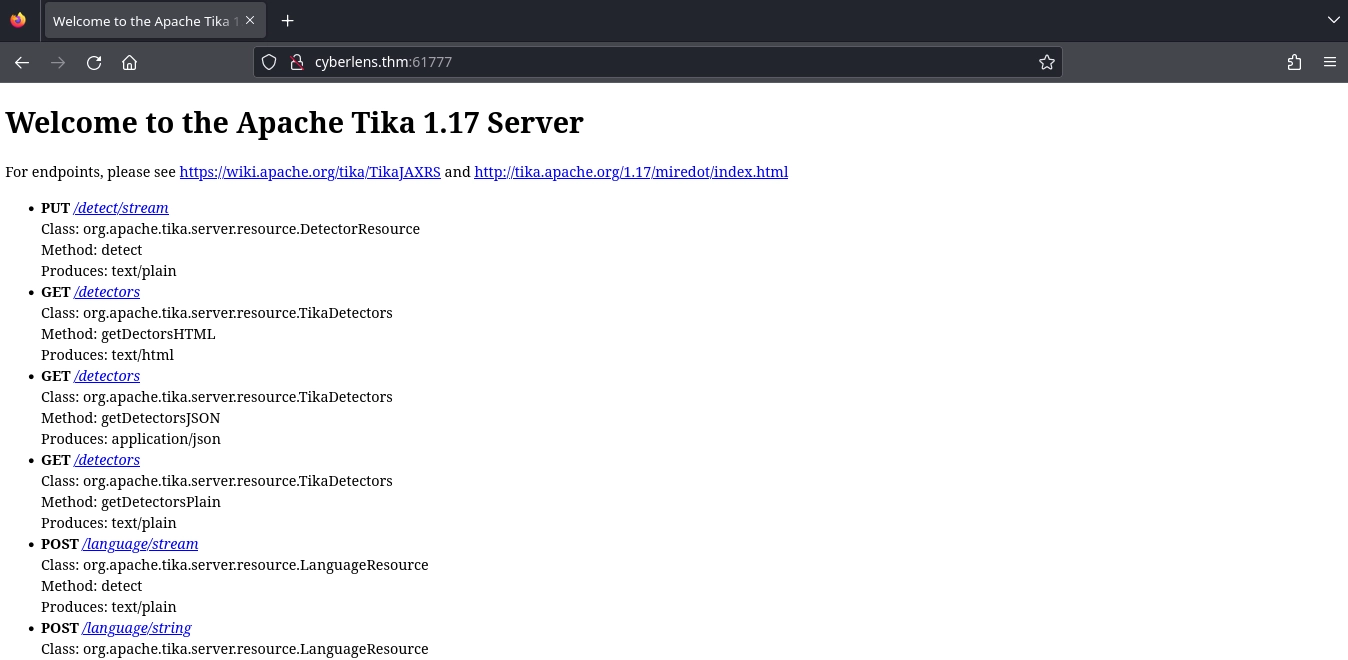Follow the /detect/stream endpoint link

[x=121, y=208]
